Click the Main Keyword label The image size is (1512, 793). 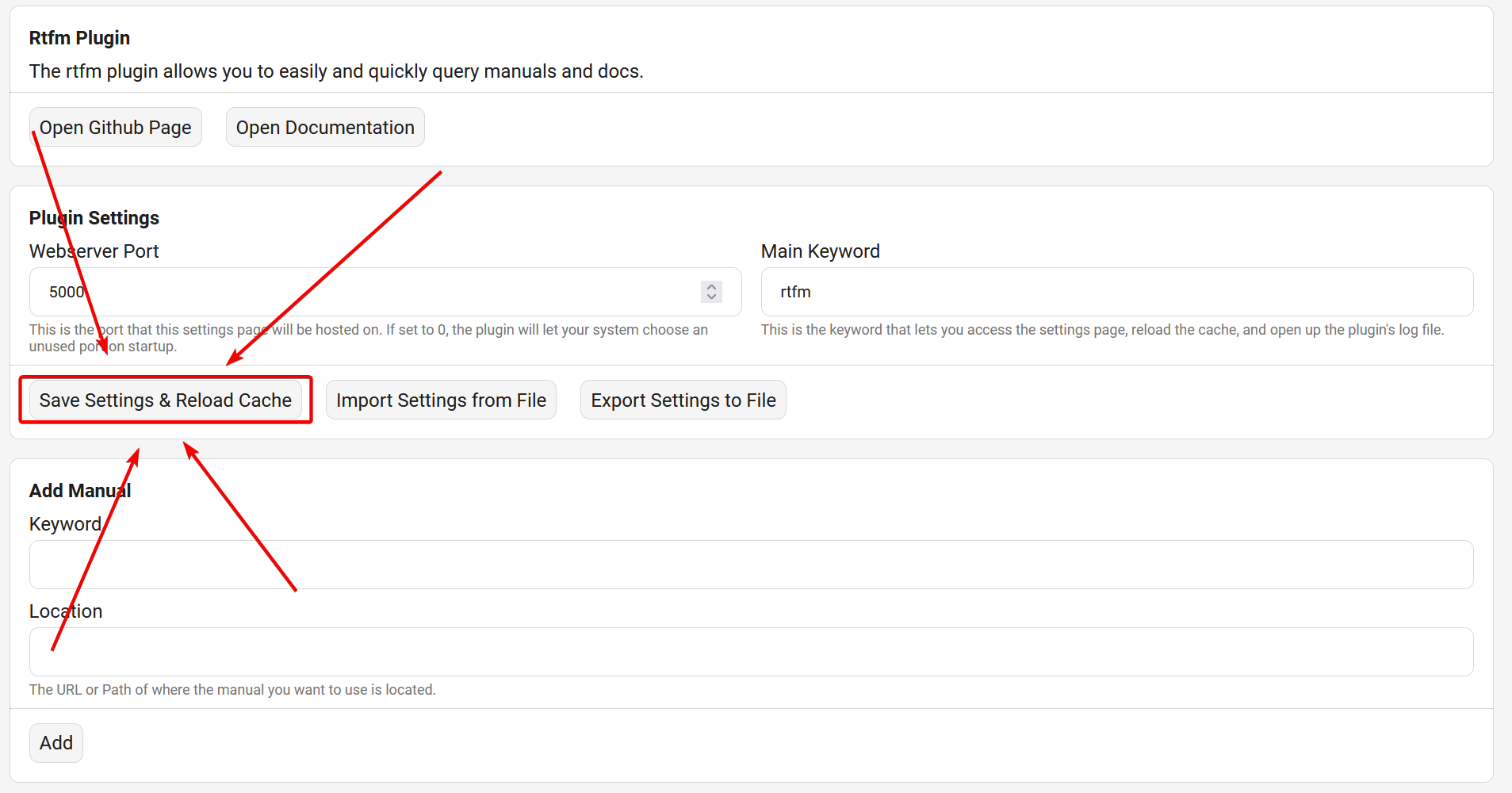[821, 251]
